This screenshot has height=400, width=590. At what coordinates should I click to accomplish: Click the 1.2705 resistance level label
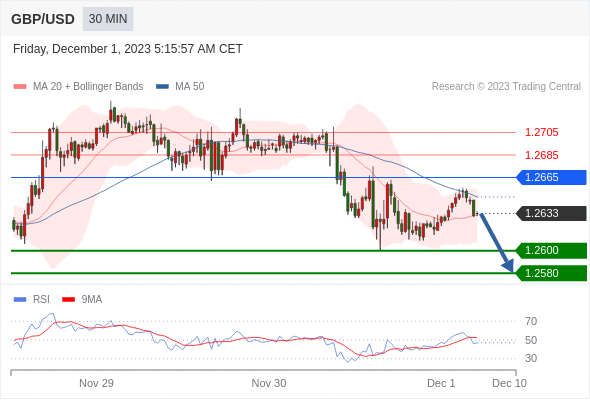(541, 132)
